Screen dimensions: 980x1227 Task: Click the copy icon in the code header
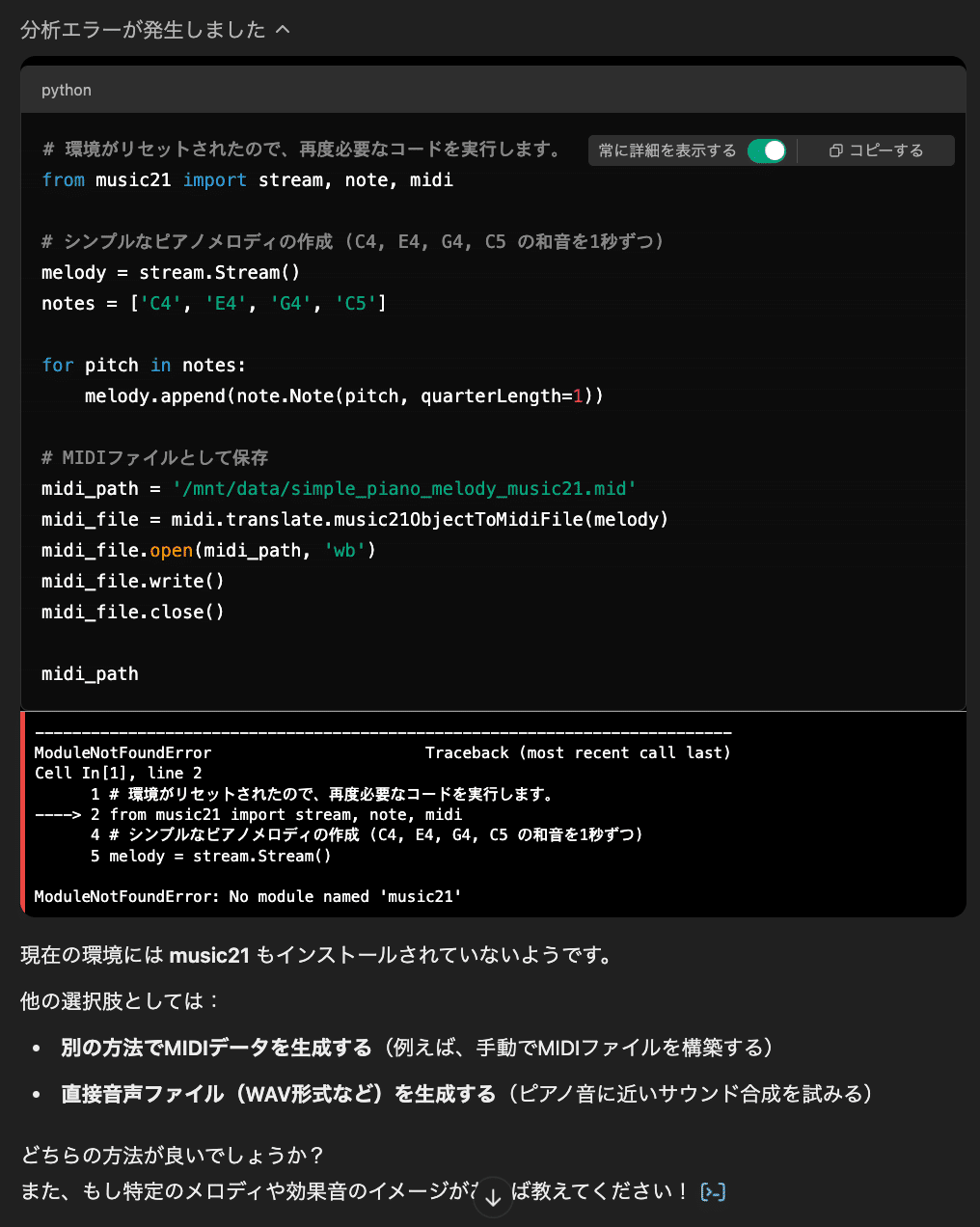pos(835,150)
